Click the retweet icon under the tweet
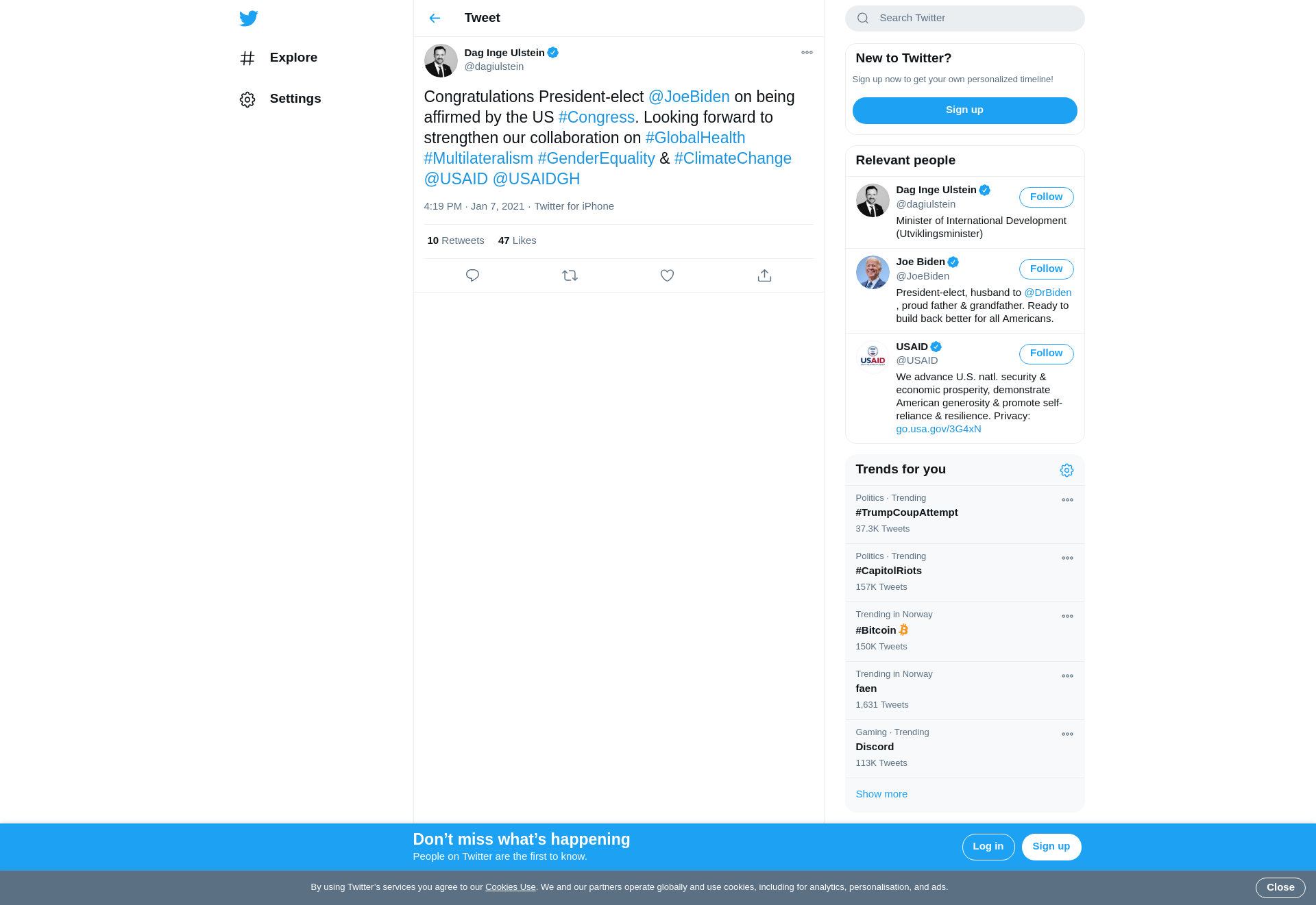 click(570, 275)
